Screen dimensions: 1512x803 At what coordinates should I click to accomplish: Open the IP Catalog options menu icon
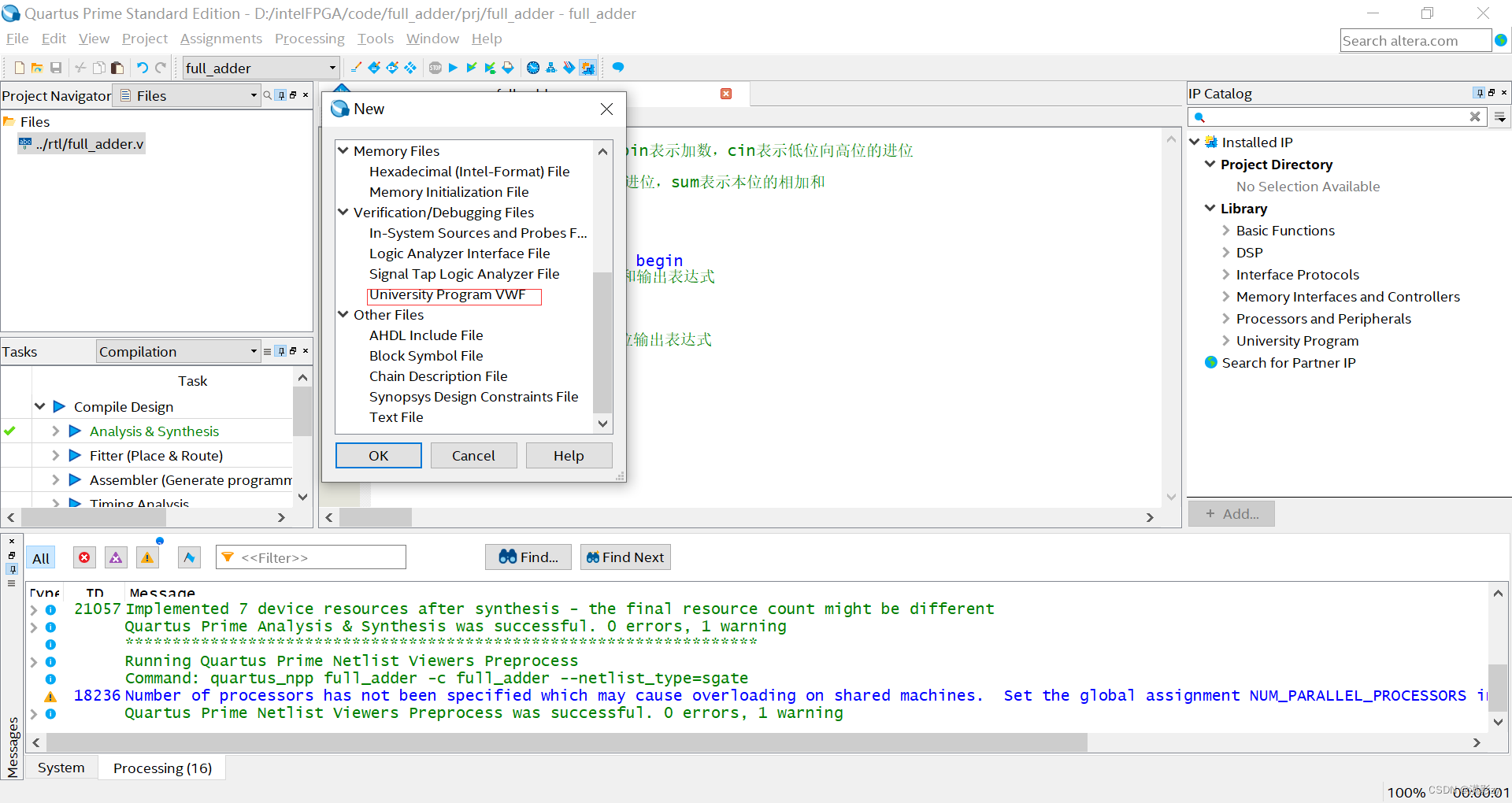[x=1501, y=117]
